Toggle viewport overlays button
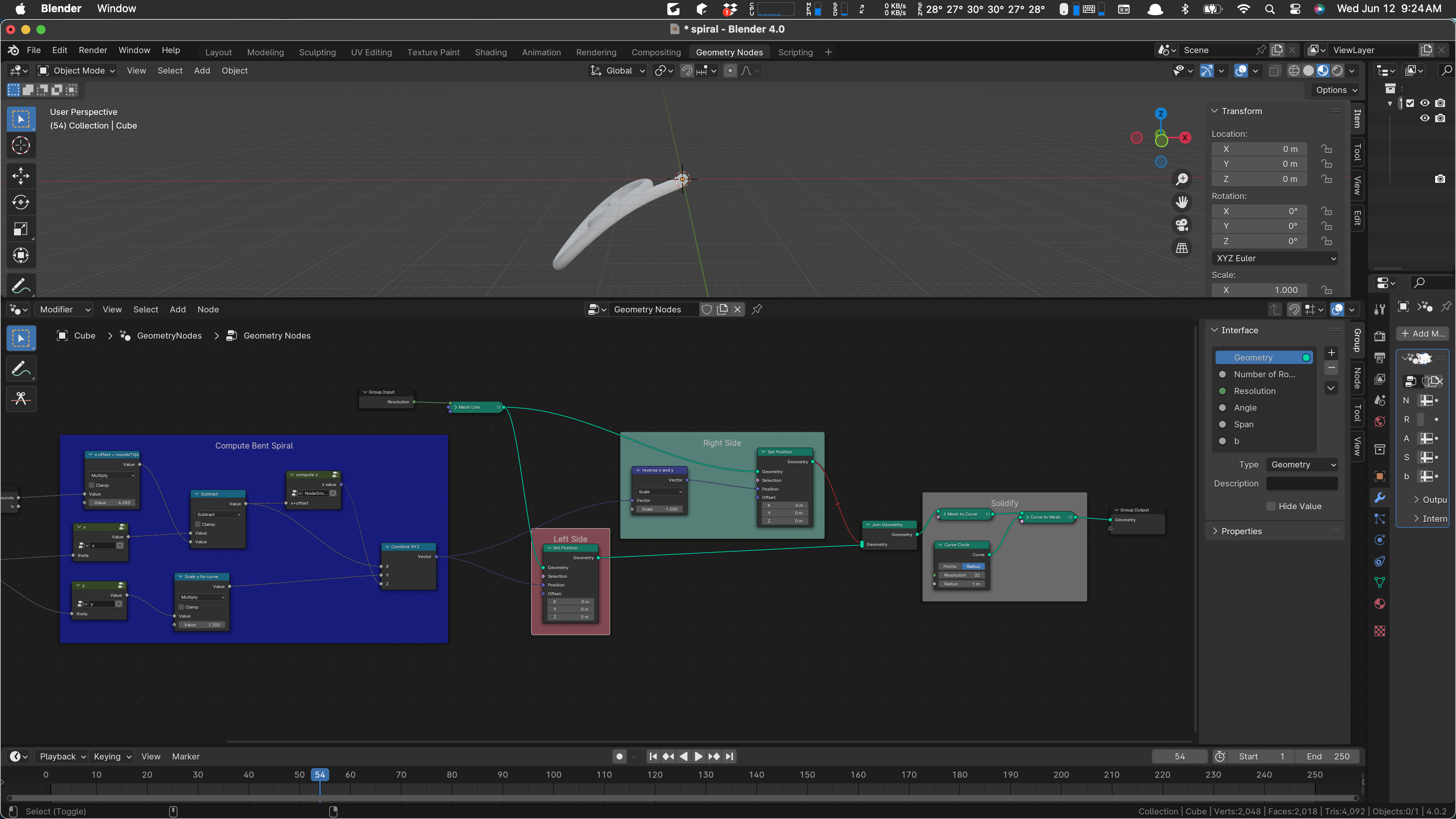This screenshot has width=1456, height=819. click(x=1241, y=71)
